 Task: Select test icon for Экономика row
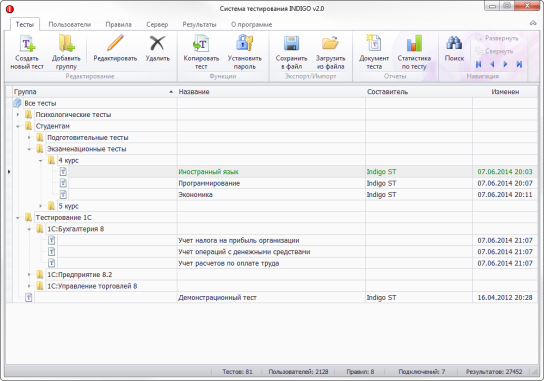pyautogui.click(x=63, y=195)
